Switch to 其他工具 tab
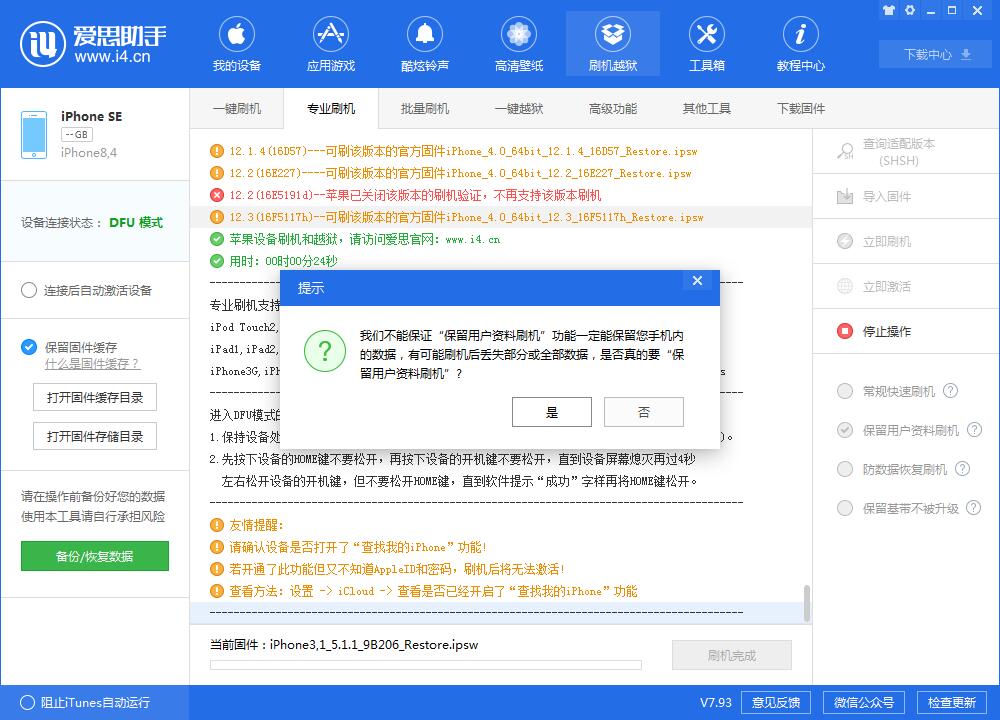The image size is (1000, 720). 707,108
